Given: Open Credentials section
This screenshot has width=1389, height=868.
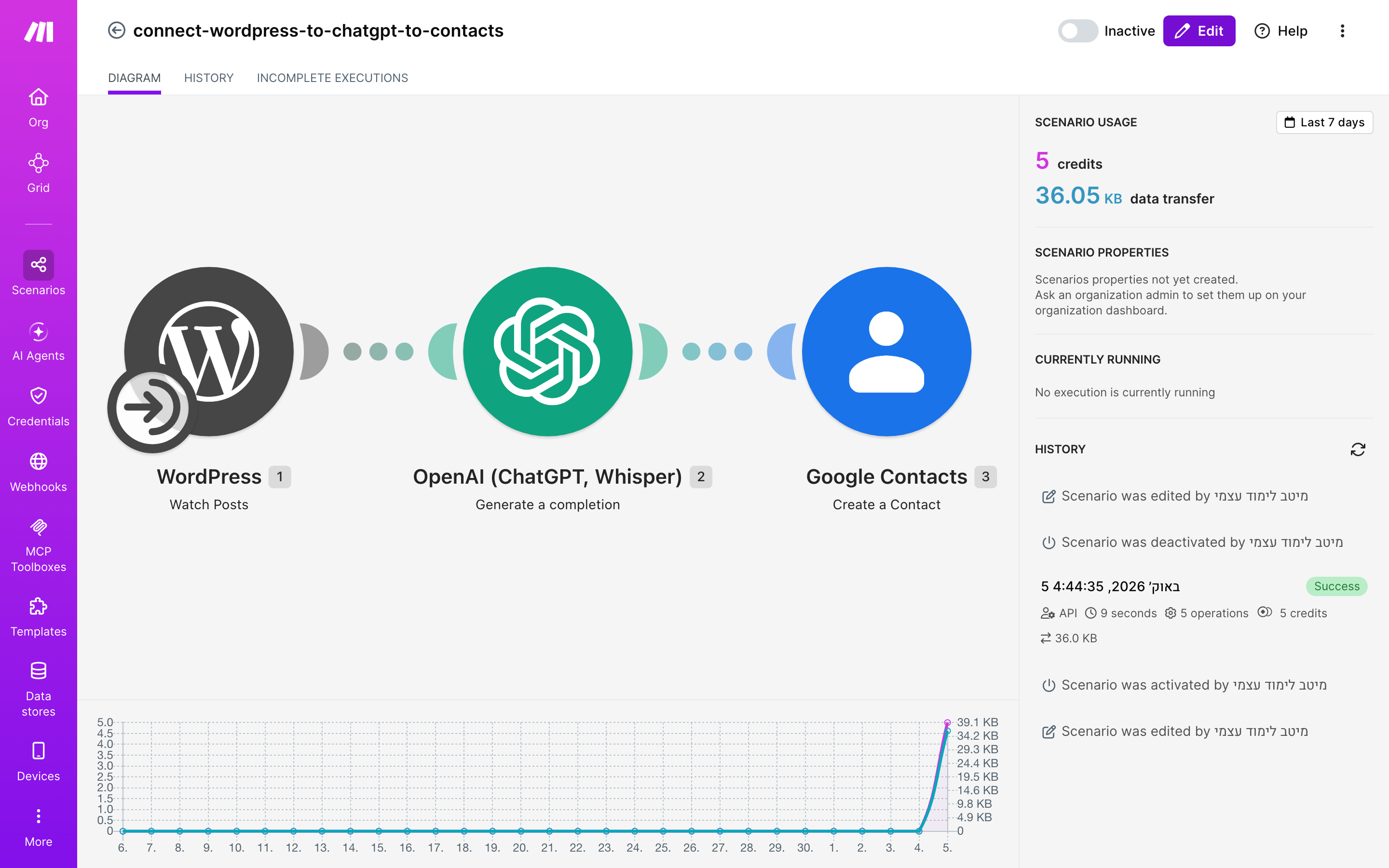Looking at the screenshot, I should tap(39, 407).
